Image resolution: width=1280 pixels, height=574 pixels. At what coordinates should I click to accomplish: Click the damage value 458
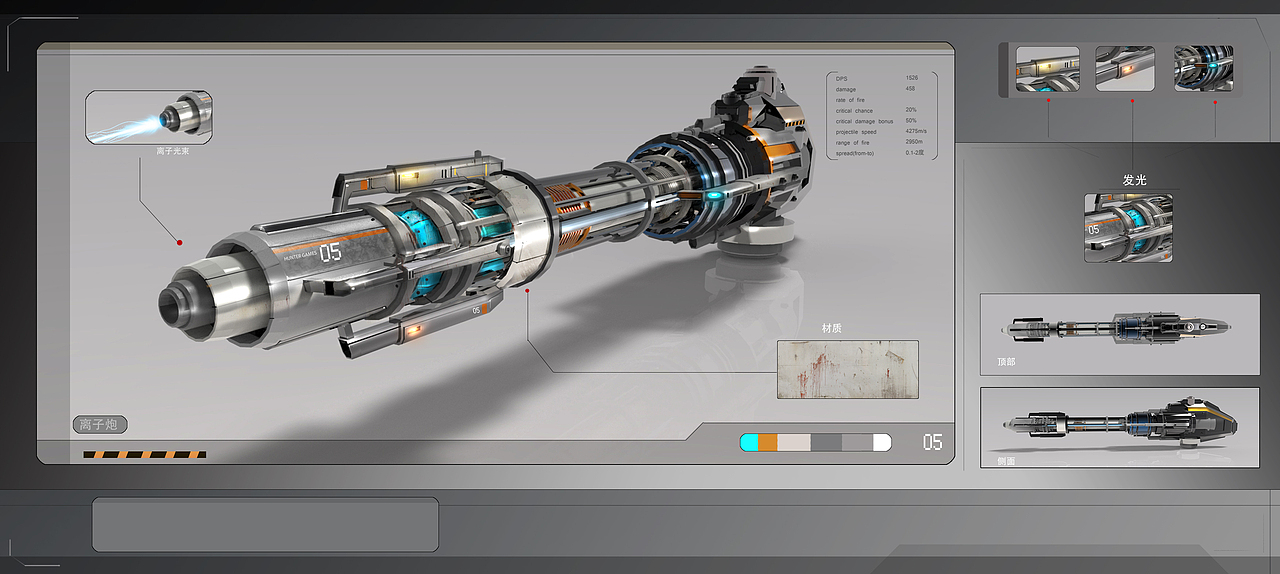pos(910,89)
